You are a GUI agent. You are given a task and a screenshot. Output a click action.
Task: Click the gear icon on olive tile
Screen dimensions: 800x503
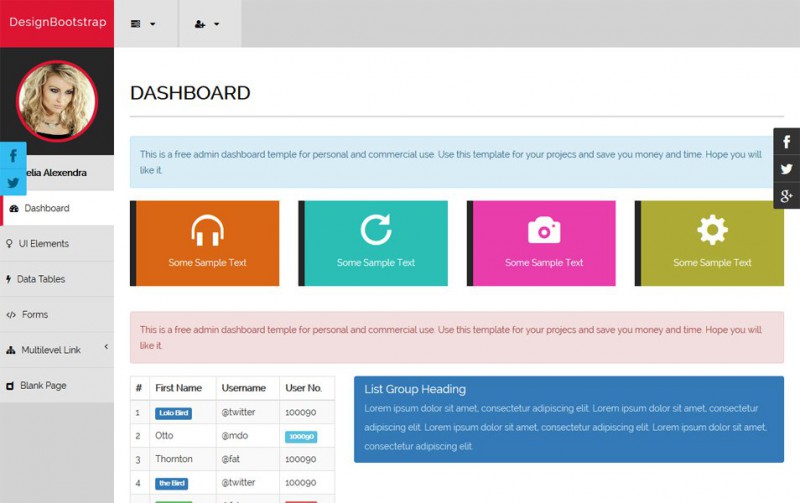coord(712,229)
